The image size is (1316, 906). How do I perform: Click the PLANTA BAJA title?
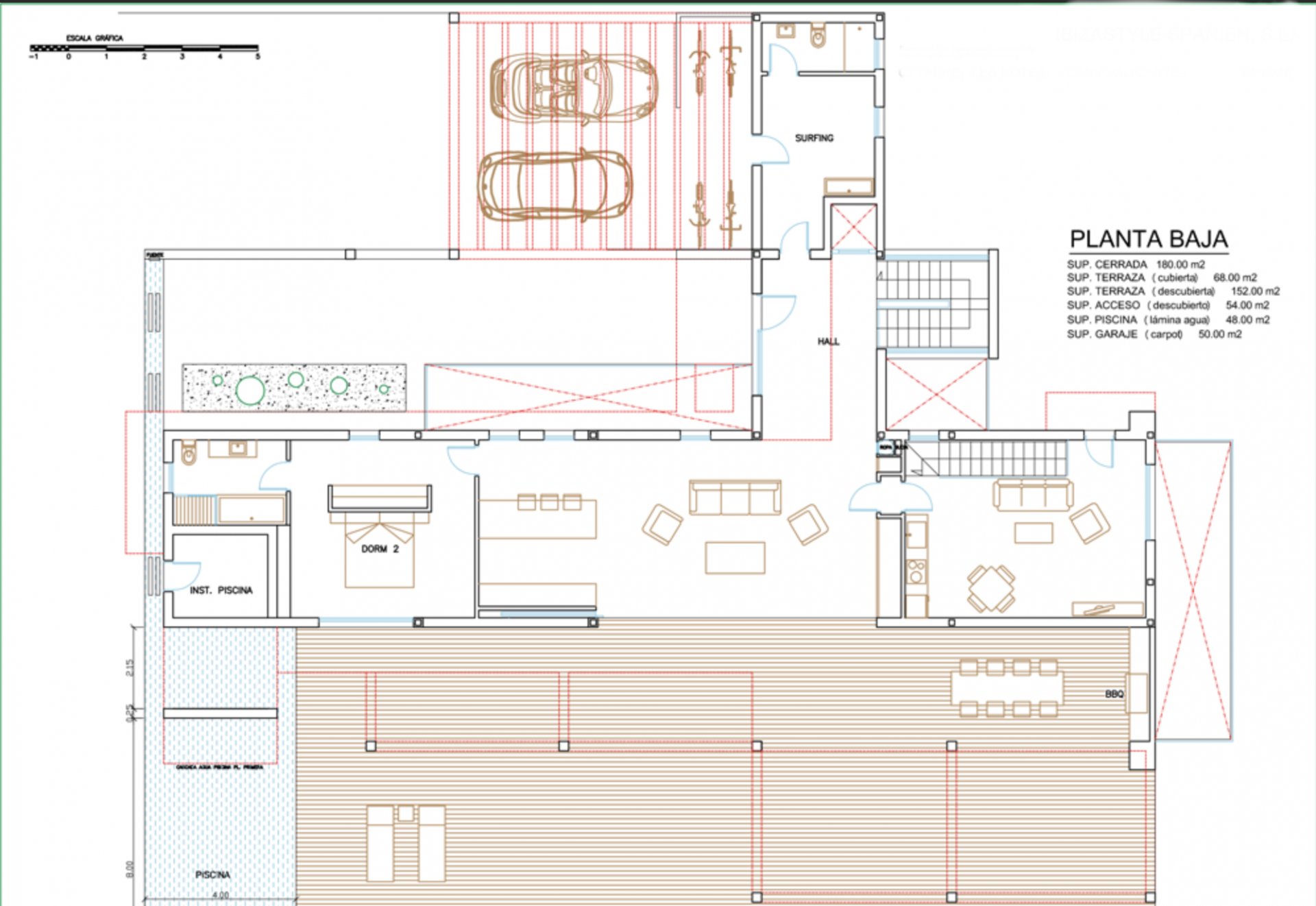pos(1149,239)
